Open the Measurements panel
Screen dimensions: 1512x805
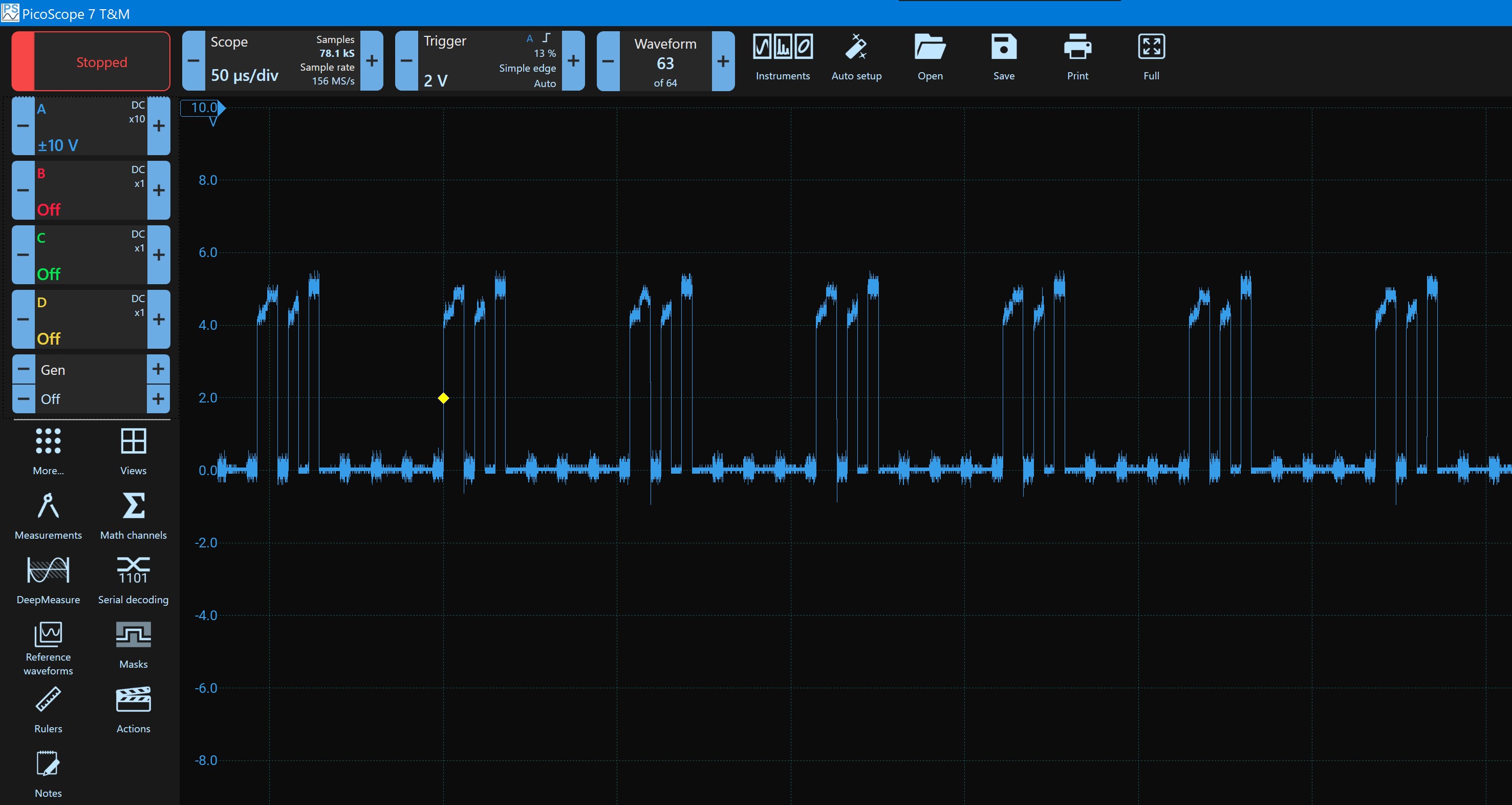[48, 516]
